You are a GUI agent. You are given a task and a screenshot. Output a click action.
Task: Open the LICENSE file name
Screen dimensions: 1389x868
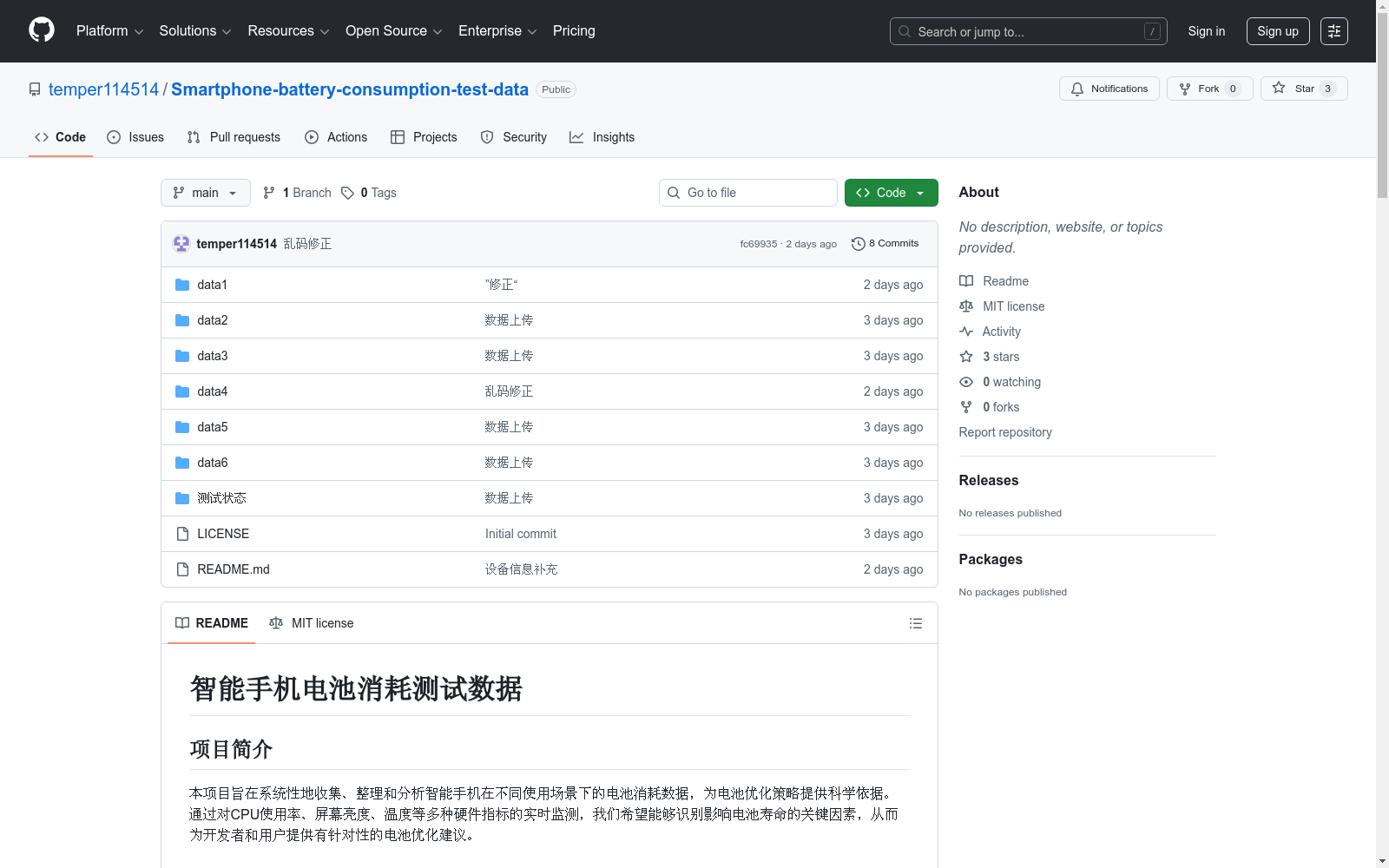click(223, 534)
